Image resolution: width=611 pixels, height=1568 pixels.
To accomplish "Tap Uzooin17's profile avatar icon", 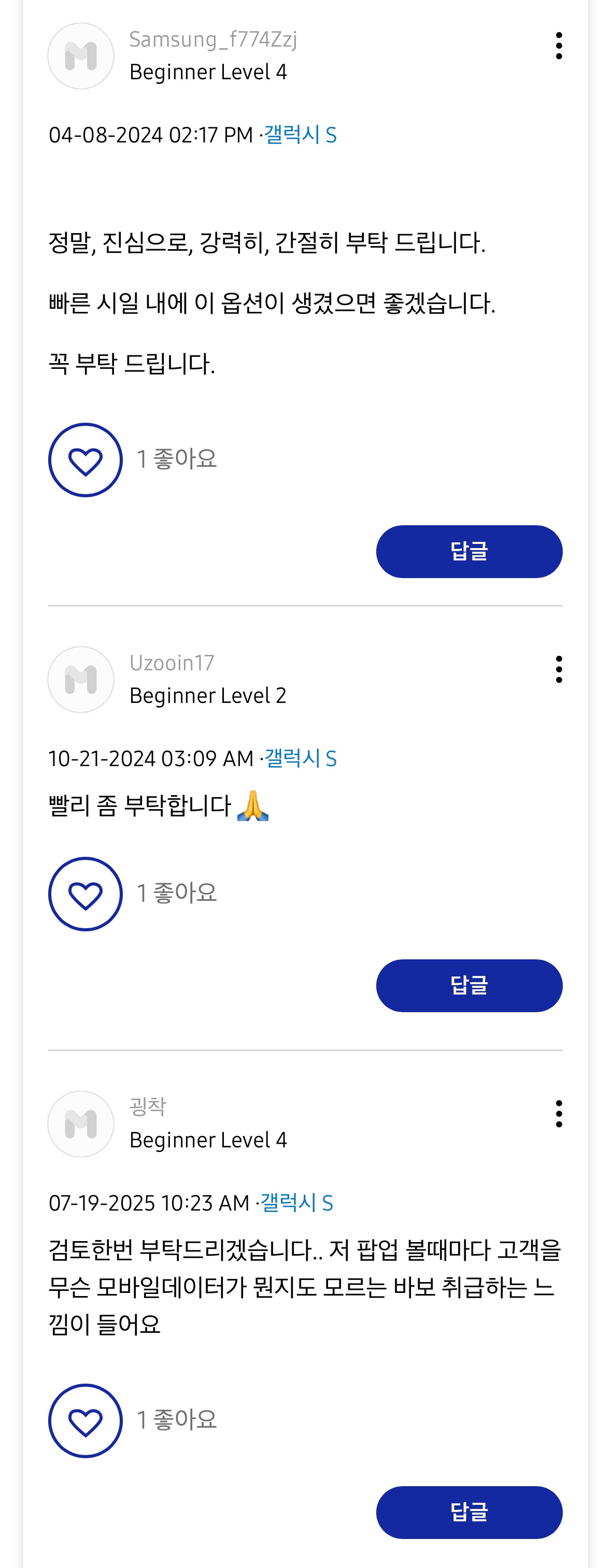I will [x=81, y=679].
